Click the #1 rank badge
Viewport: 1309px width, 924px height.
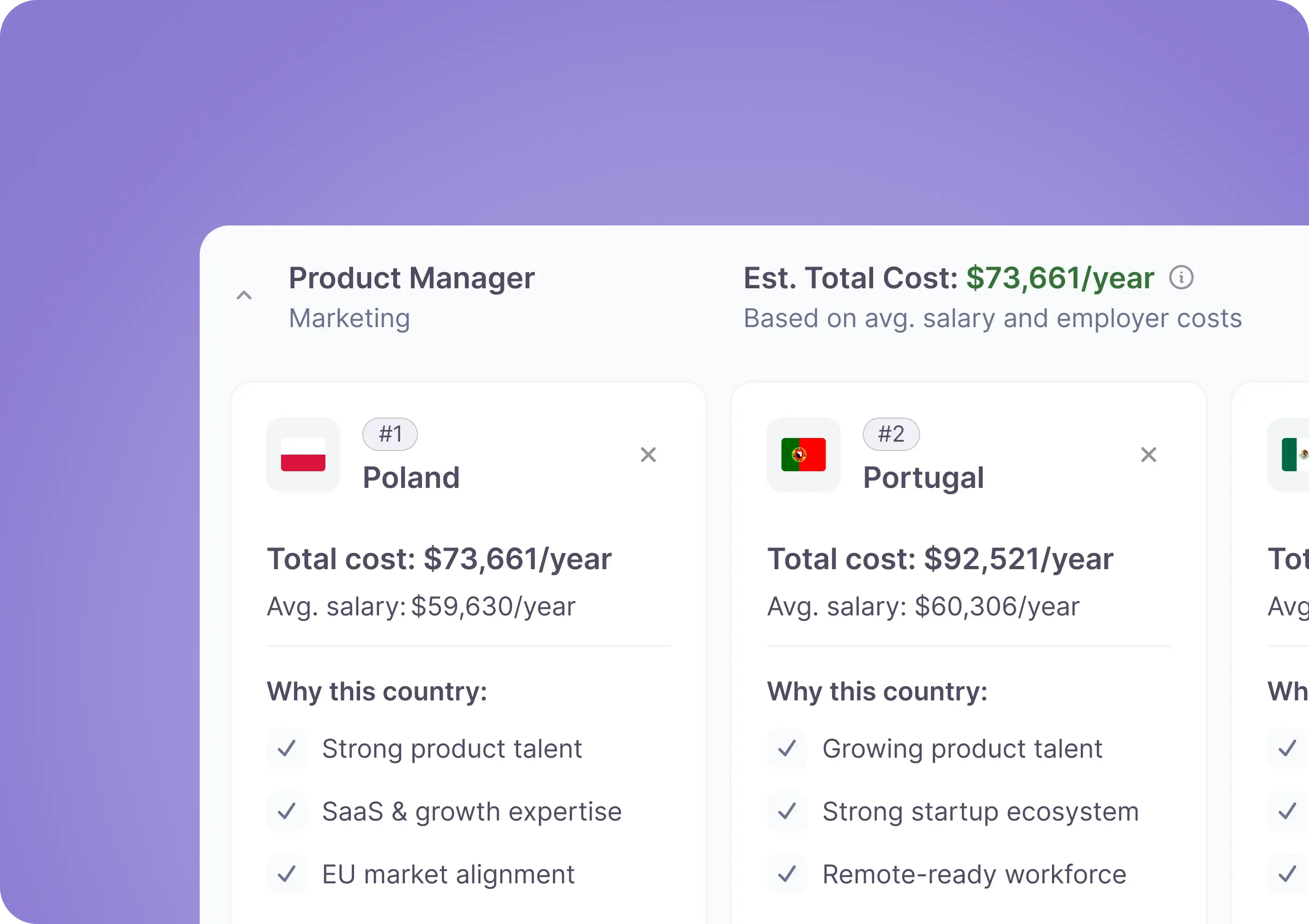(x=390, y=434)
